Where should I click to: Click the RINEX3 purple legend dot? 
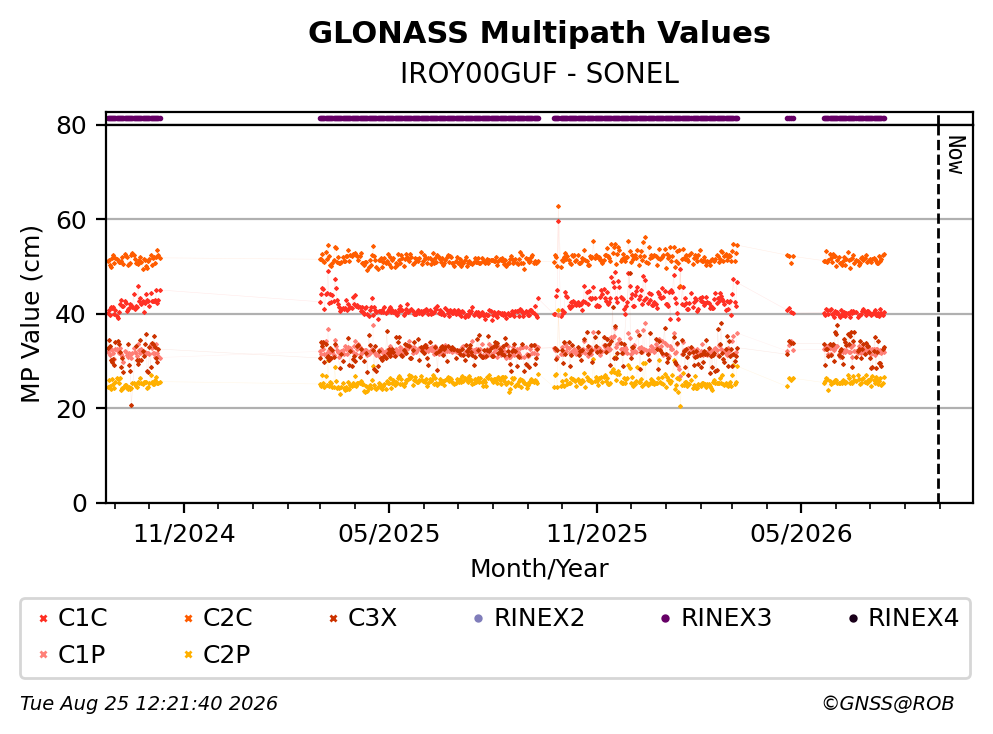666,619
